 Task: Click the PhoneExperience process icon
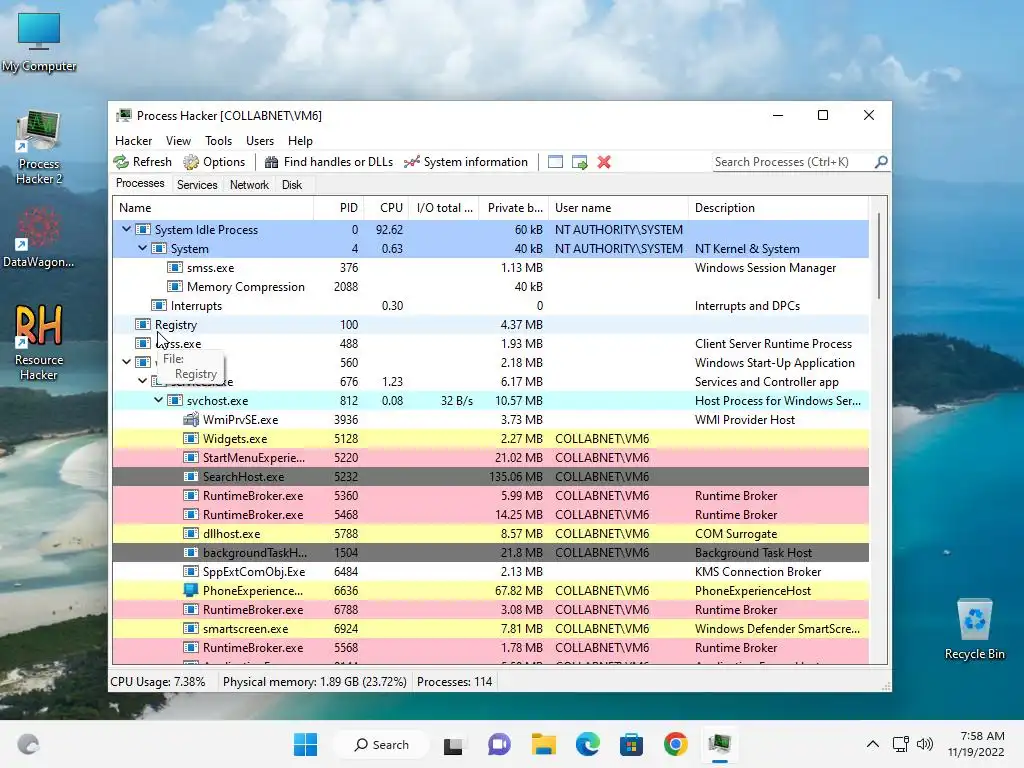click(191, 590)
